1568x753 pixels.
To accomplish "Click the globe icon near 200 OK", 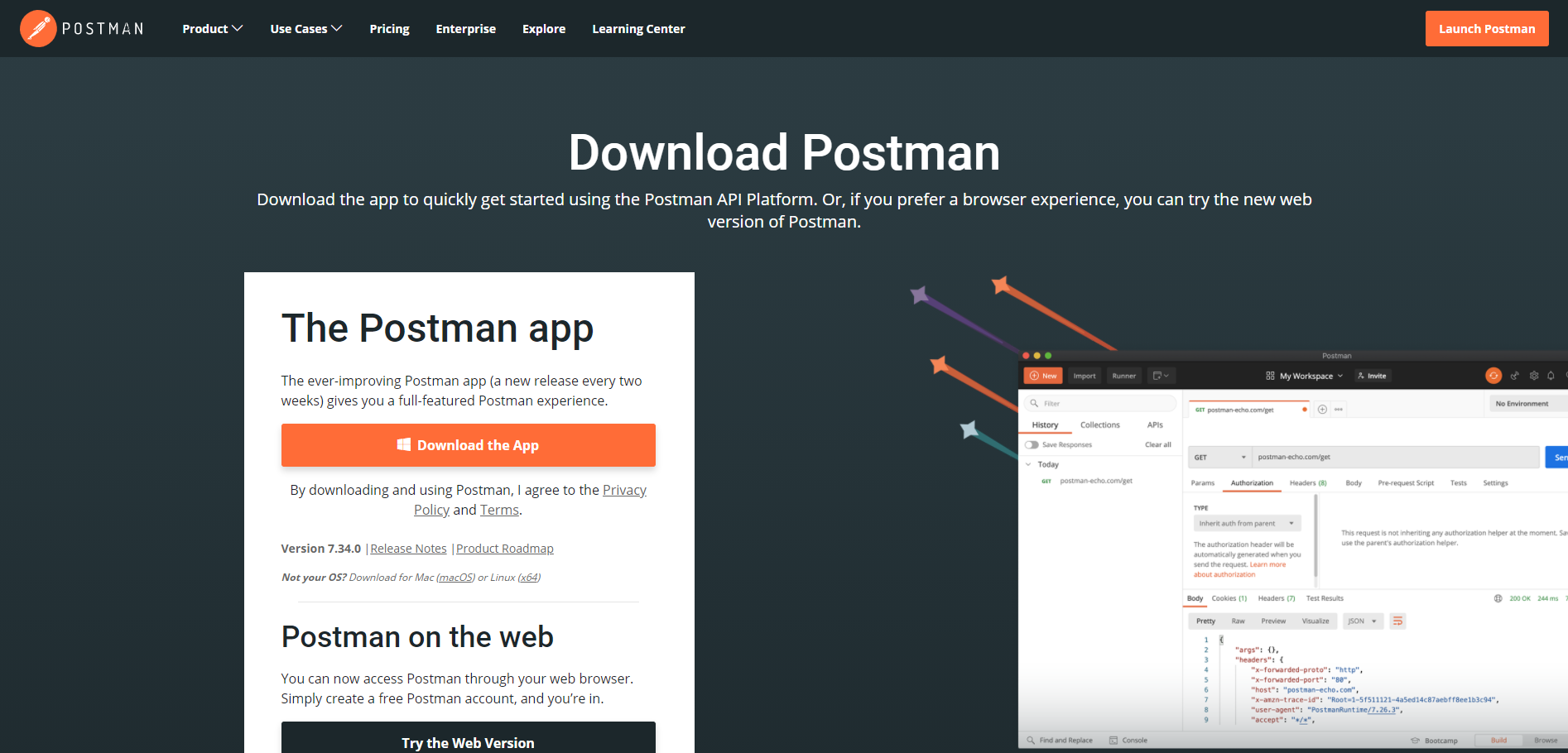I will coord(1498,598).
